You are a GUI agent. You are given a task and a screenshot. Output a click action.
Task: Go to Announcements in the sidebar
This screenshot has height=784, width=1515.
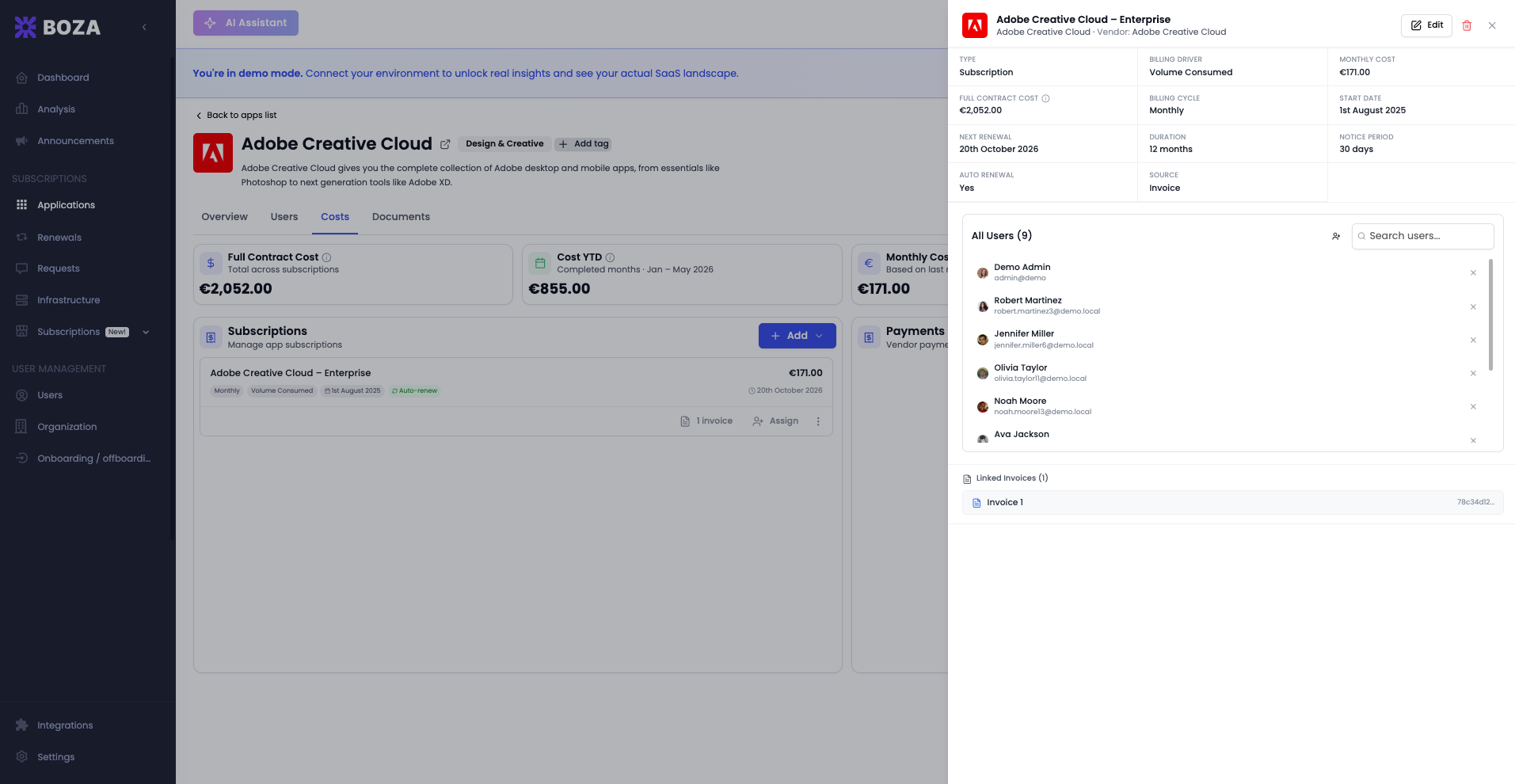tap(75, 141)
